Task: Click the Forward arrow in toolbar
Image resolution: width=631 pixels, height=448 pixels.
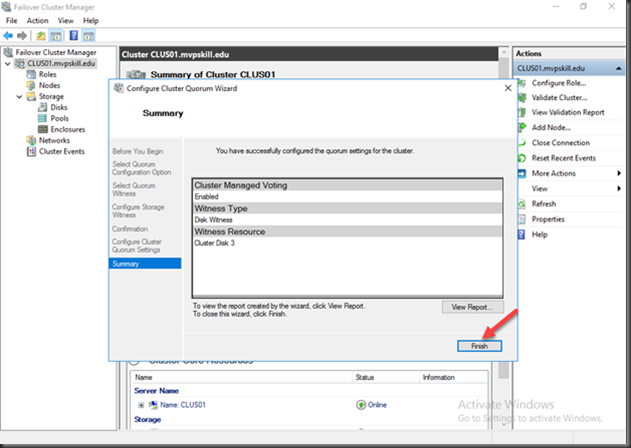Action: 22,36
